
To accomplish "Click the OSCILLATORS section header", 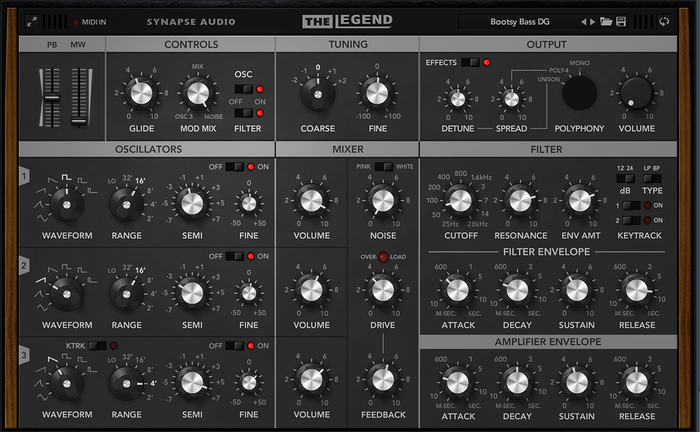I will click(x=147, y=149).
